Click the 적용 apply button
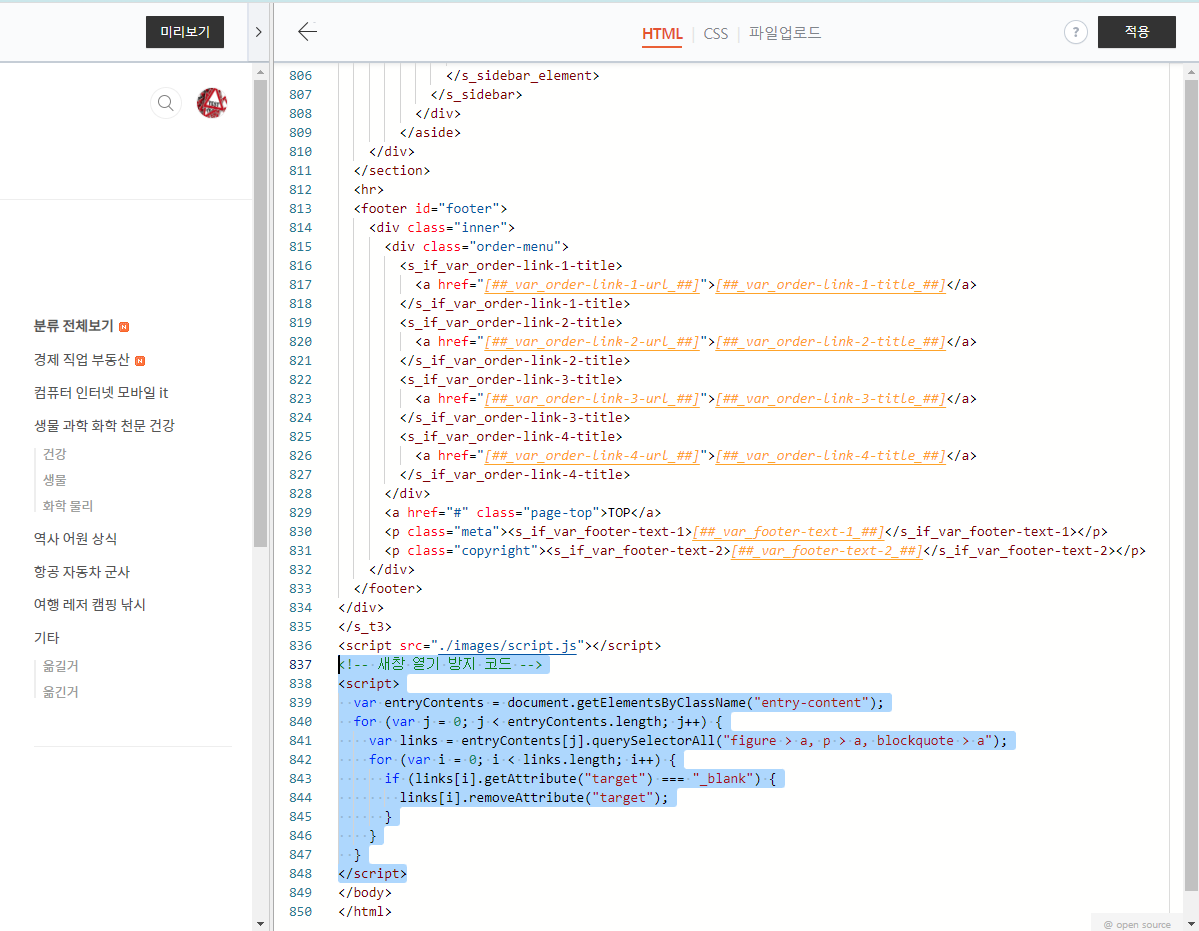This screenshot has width=1199, height=931. pyautogui.click(x=1136, y=32)
